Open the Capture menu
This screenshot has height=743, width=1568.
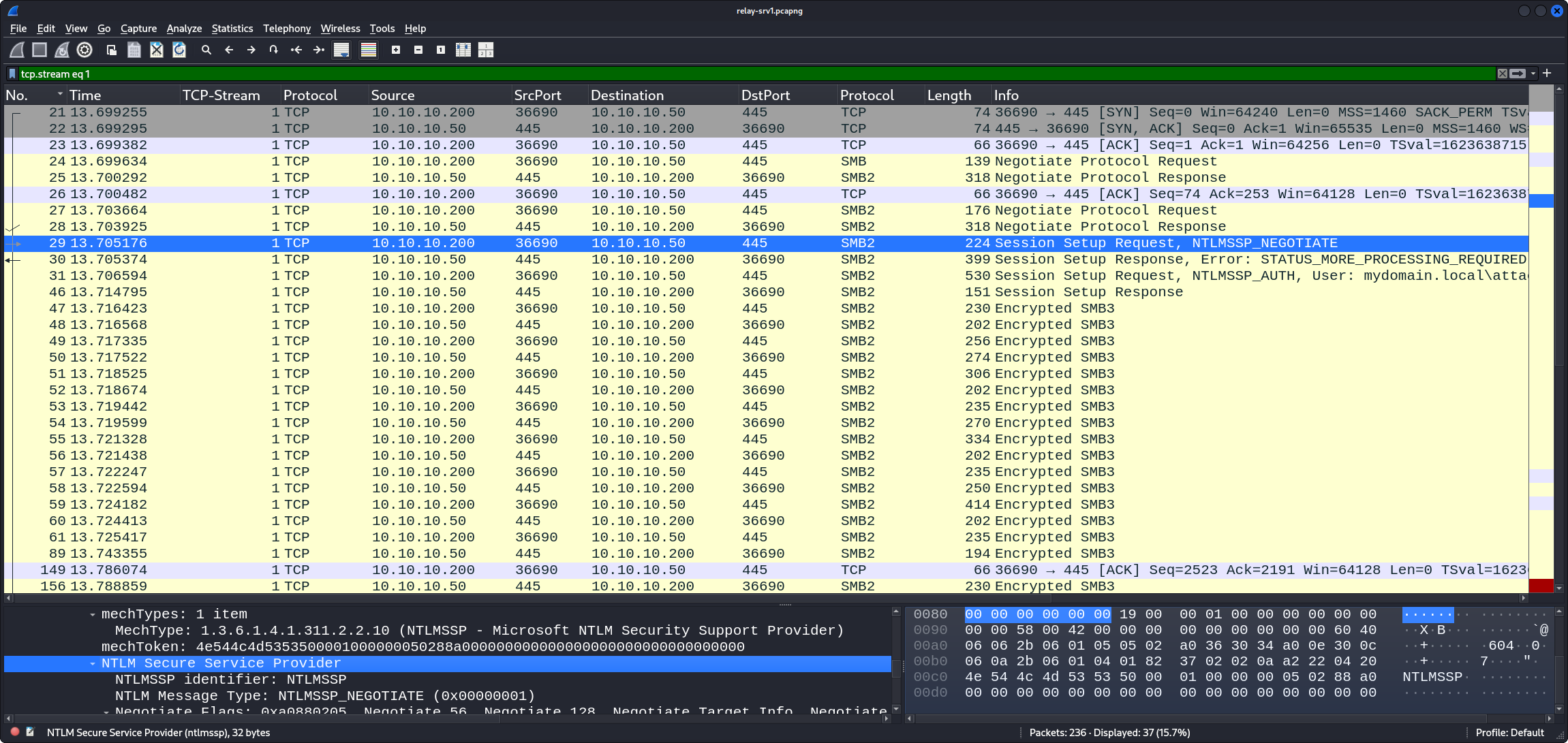click(x=138, y=28)
